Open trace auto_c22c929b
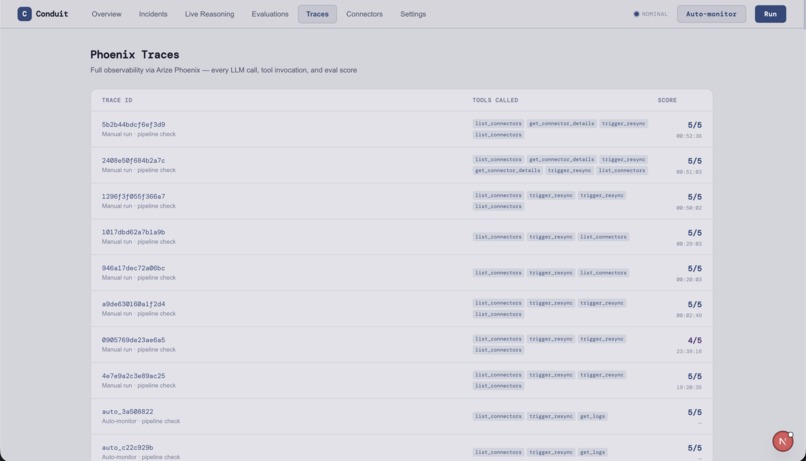Viewport: 806px width, 461px height. pos(127,448)
